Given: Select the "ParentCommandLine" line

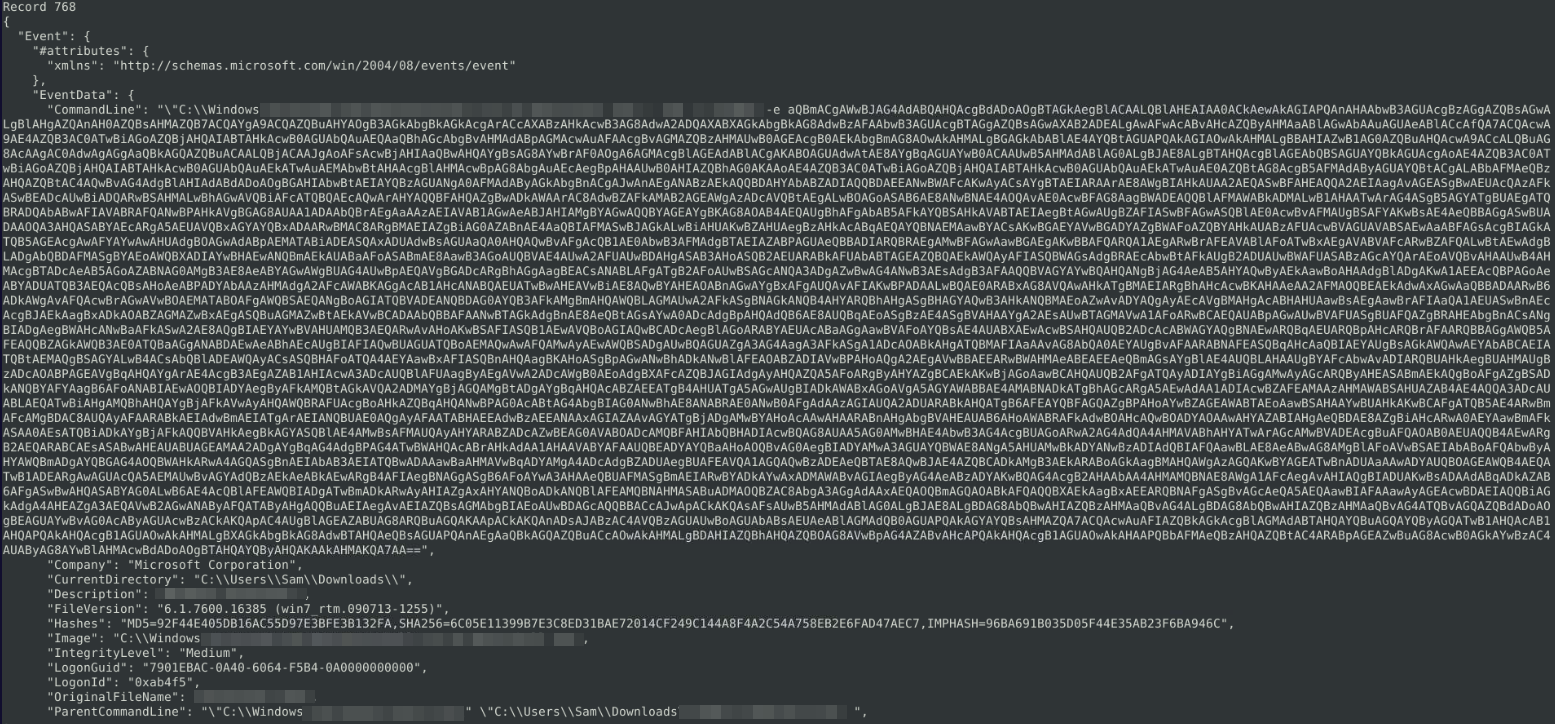Looking at the screenshot, I should 458,712.
